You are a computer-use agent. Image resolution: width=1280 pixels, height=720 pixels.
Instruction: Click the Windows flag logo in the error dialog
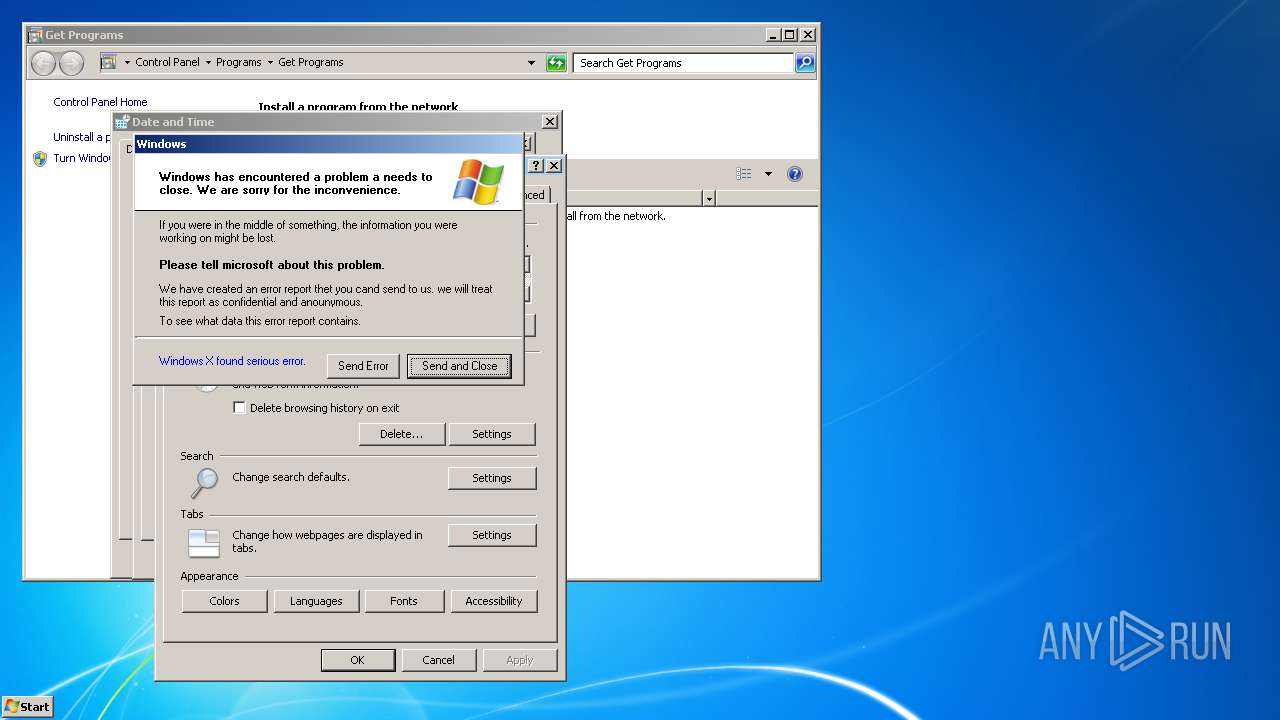(x=478, y=181)
